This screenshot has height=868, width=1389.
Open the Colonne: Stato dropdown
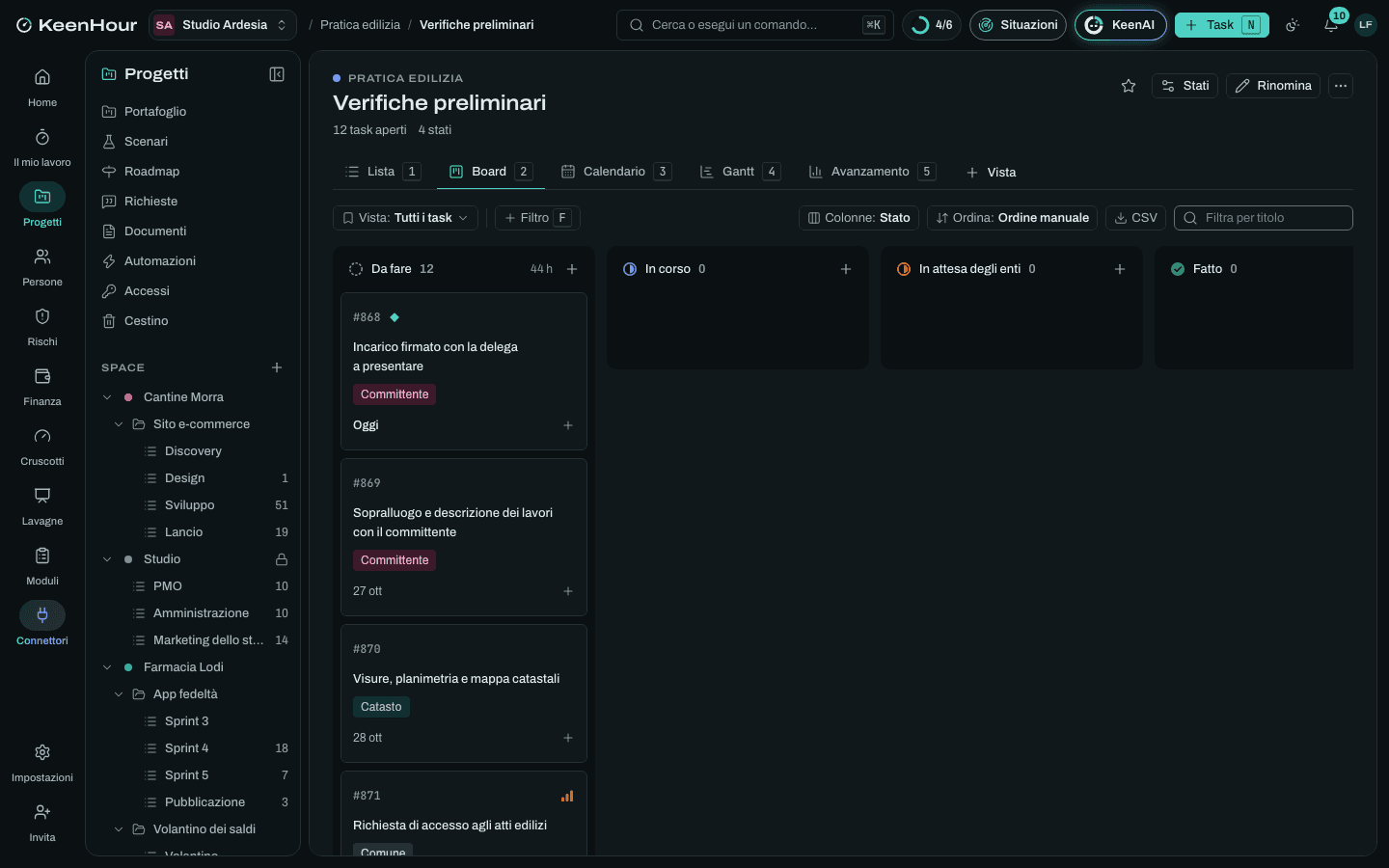pyautogui.click(x=858, y=218)
